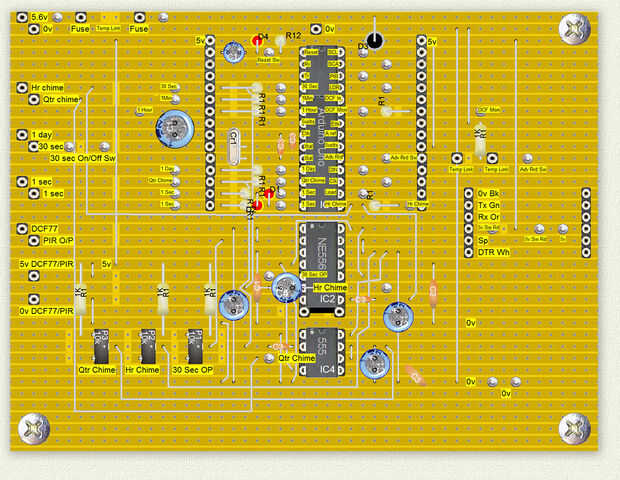Click the Rx Or header label
Image resolution: width=620 pixels, height=480 pixels.
tap(489, 217)
